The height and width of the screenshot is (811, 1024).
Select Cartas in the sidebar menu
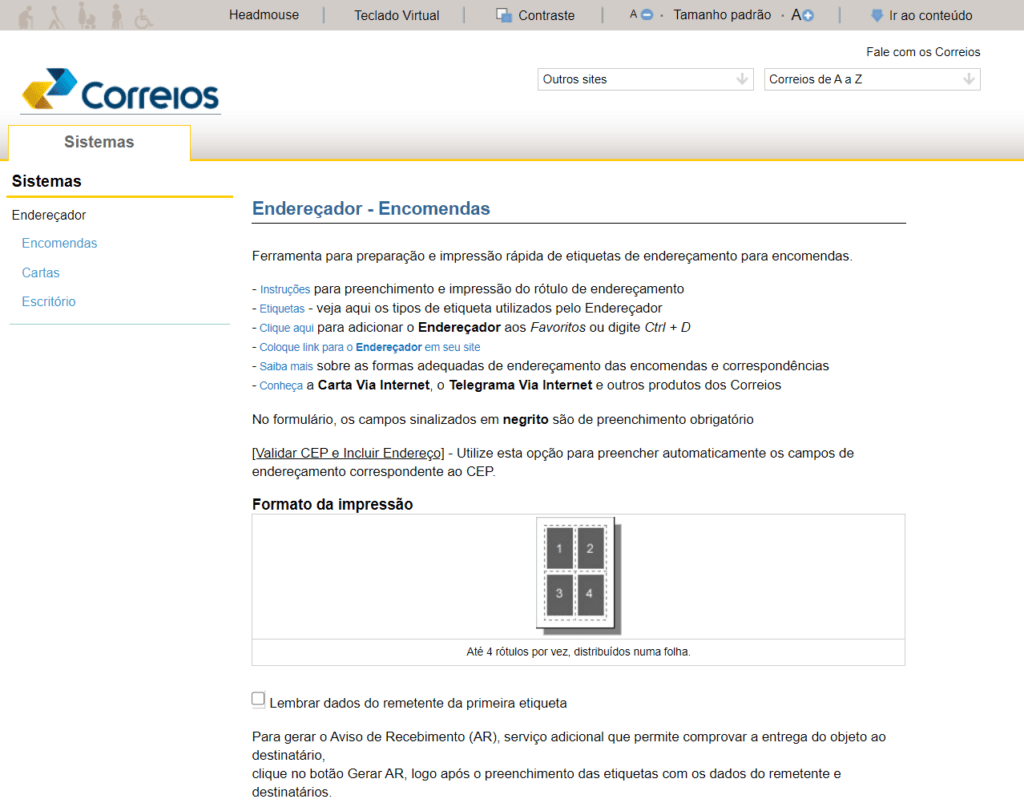click(40, 272)
